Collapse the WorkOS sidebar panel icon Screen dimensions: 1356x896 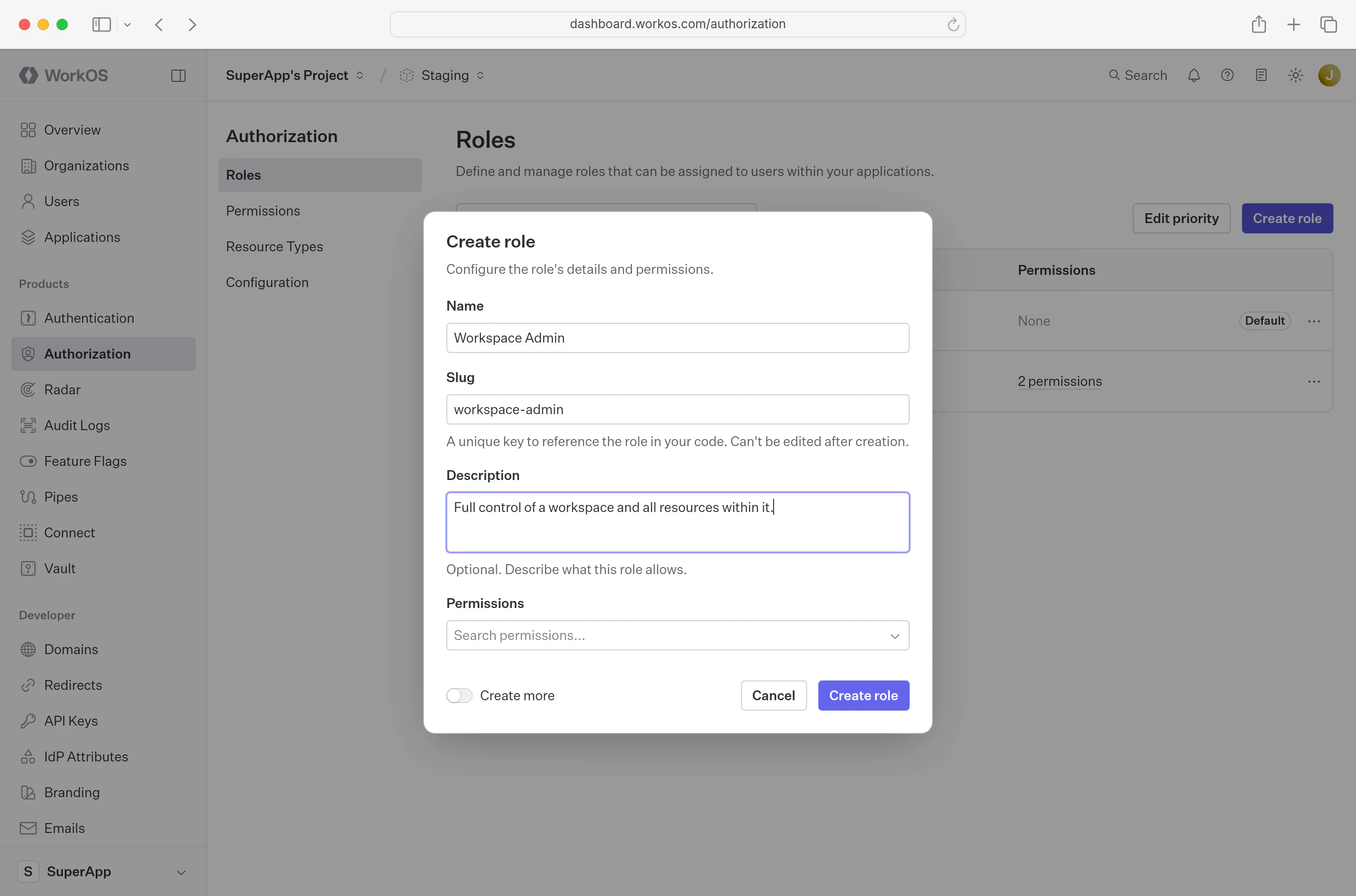coord(178,75)
